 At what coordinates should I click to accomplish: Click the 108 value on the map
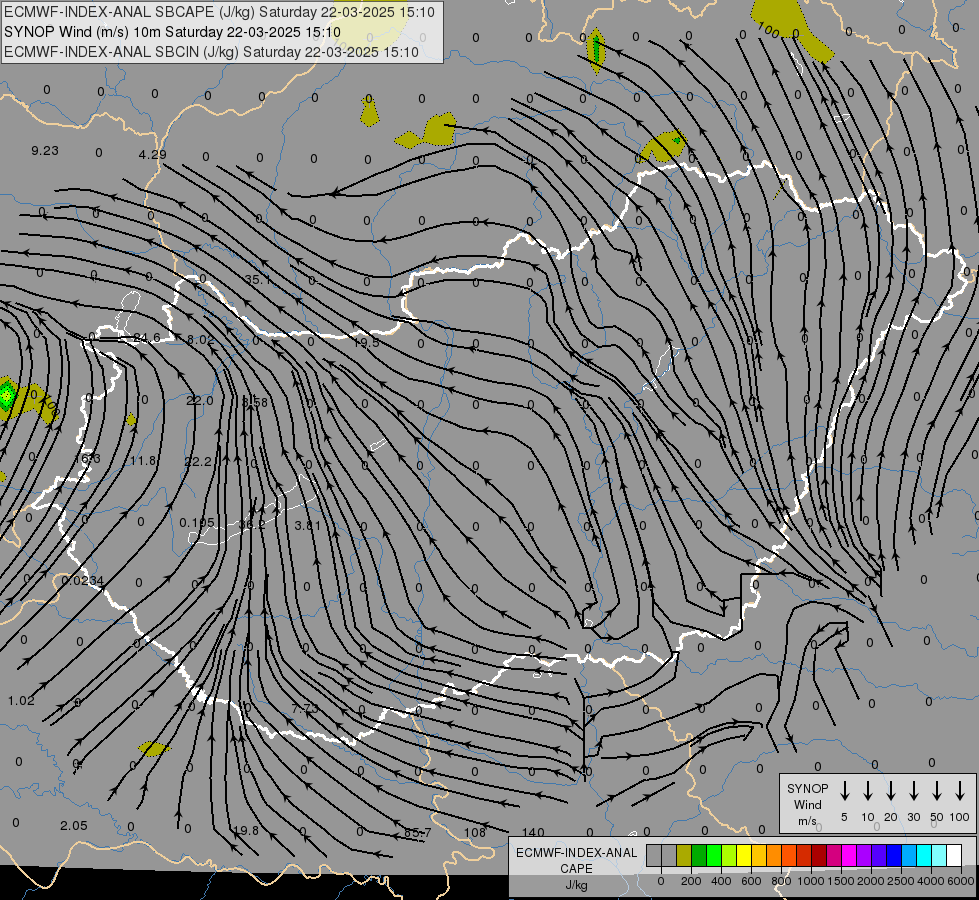(x=475, y=833)
